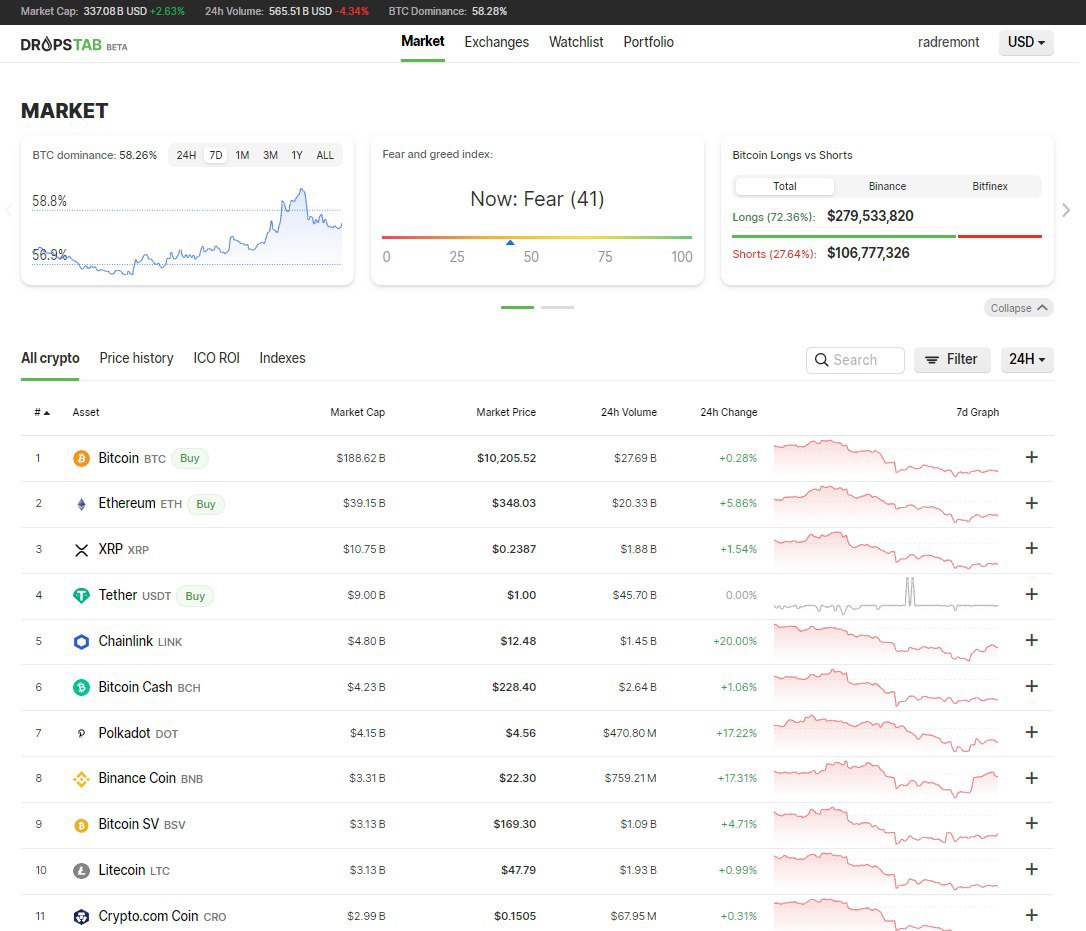Add Binance Coin with its plus icon

(x=1031, y=778)
